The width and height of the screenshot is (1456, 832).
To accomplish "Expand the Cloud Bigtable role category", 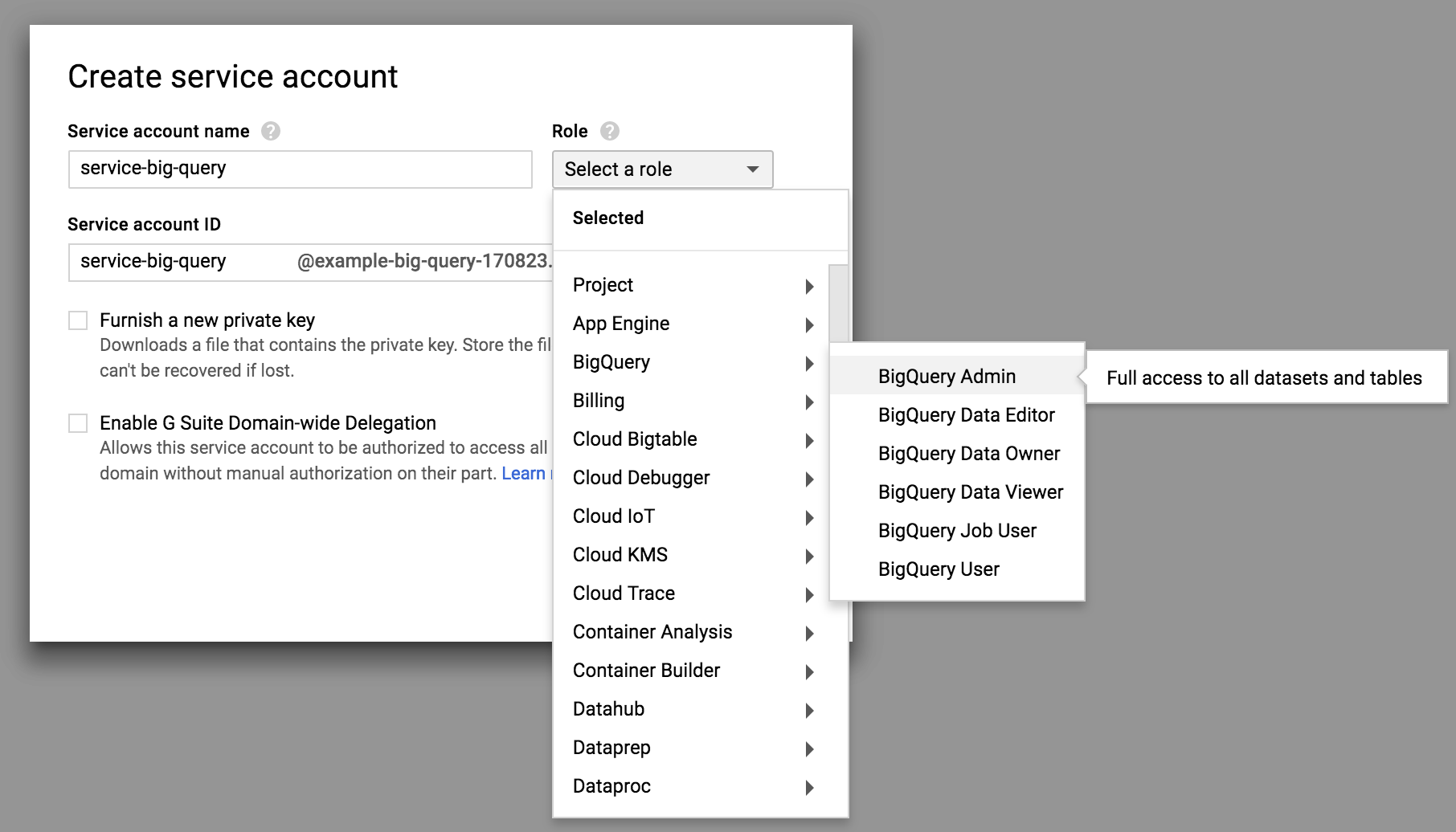I will tap(691, 439).
